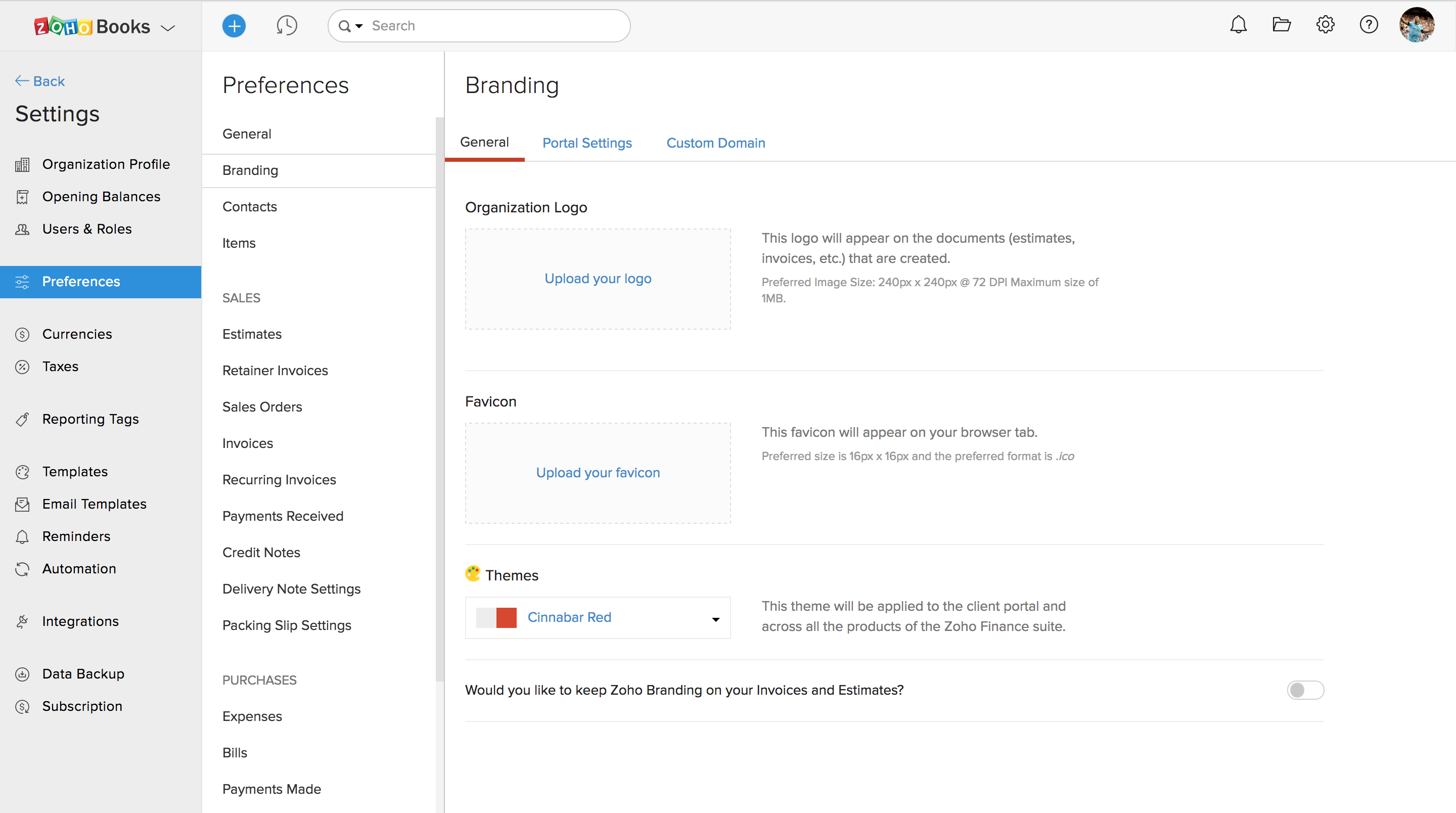Select Branding in Preferences menu
Image resolution: width=1456 pixels, height=813 pixels.
tap(250, 170)
